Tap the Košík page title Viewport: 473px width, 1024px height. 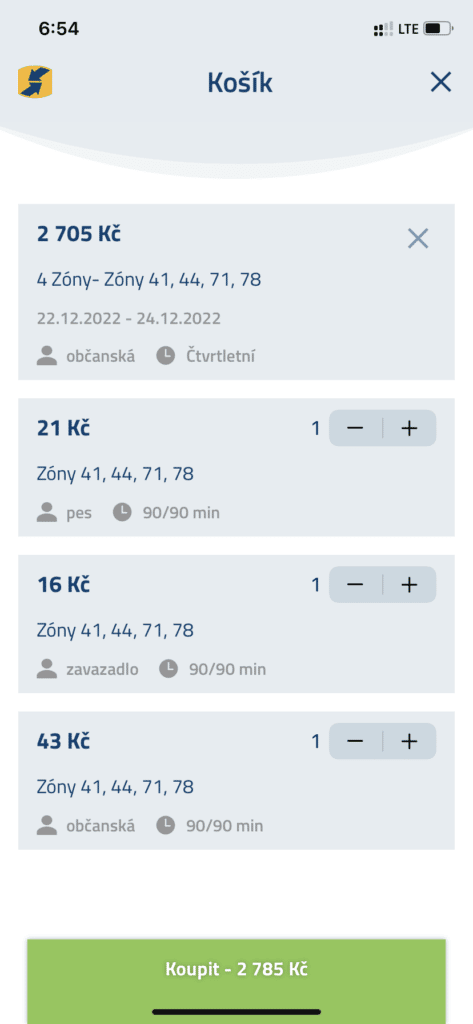240,83
